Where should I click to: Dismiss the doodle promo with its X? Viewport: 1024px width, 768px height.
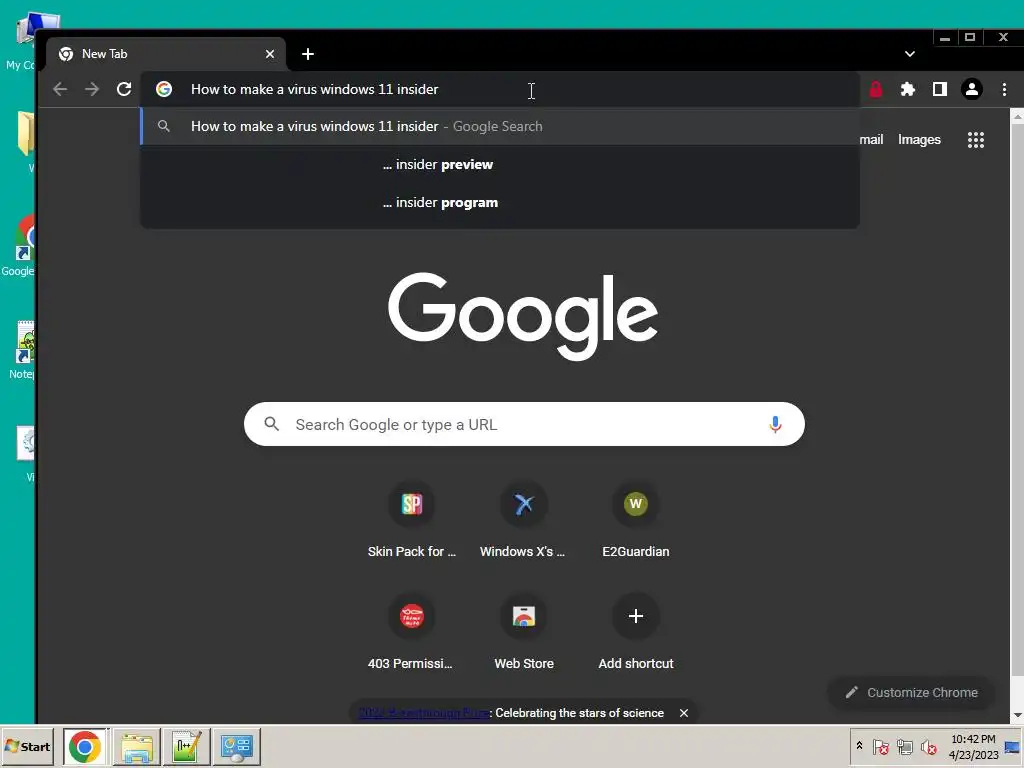point(684,713)
